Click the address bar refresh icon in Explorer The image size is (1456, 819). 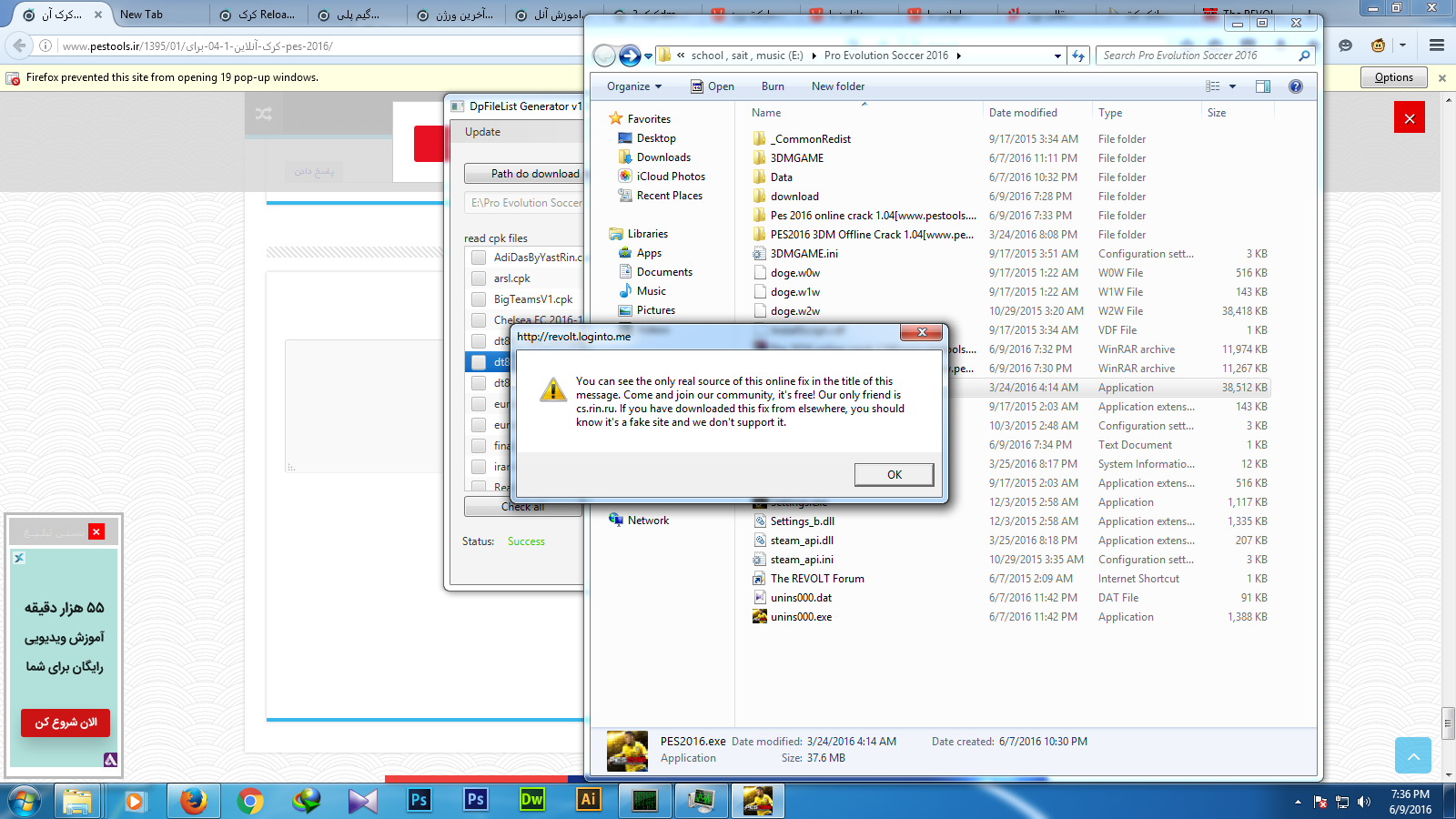click(x=1078, y=56)
